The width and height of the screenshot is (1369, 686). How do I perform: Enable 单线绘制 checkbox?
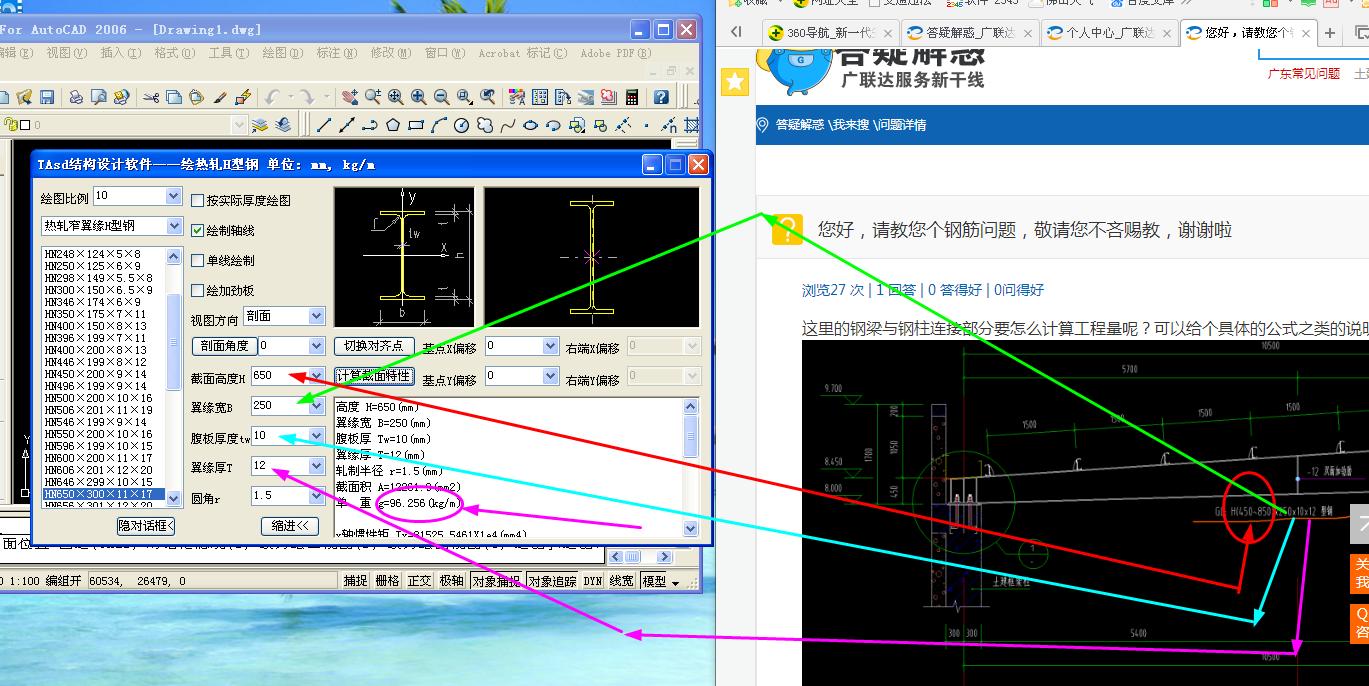click(x=198, y=260)
